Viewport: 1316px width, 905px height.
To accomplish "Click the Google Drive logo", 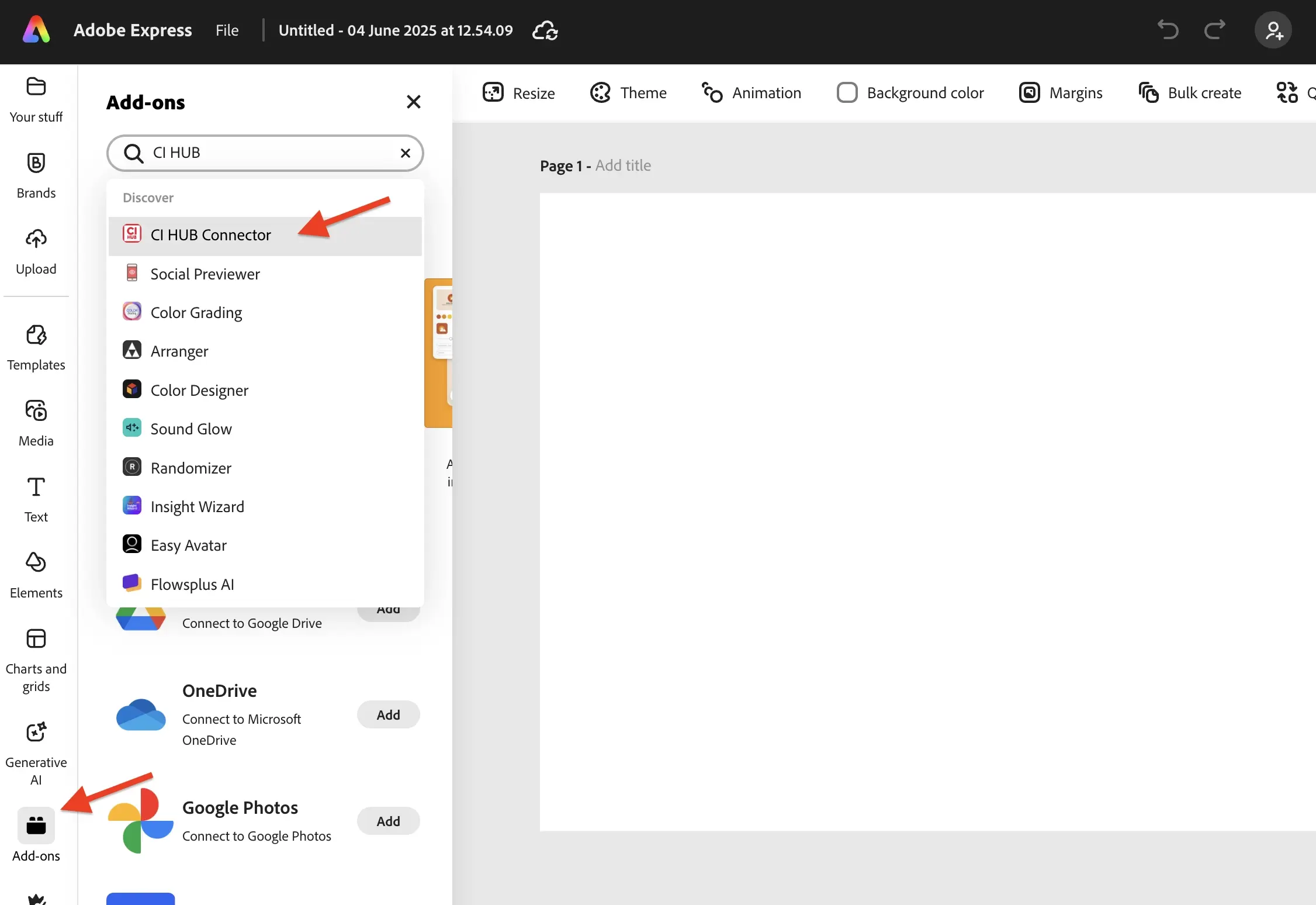I will [141, 619].
